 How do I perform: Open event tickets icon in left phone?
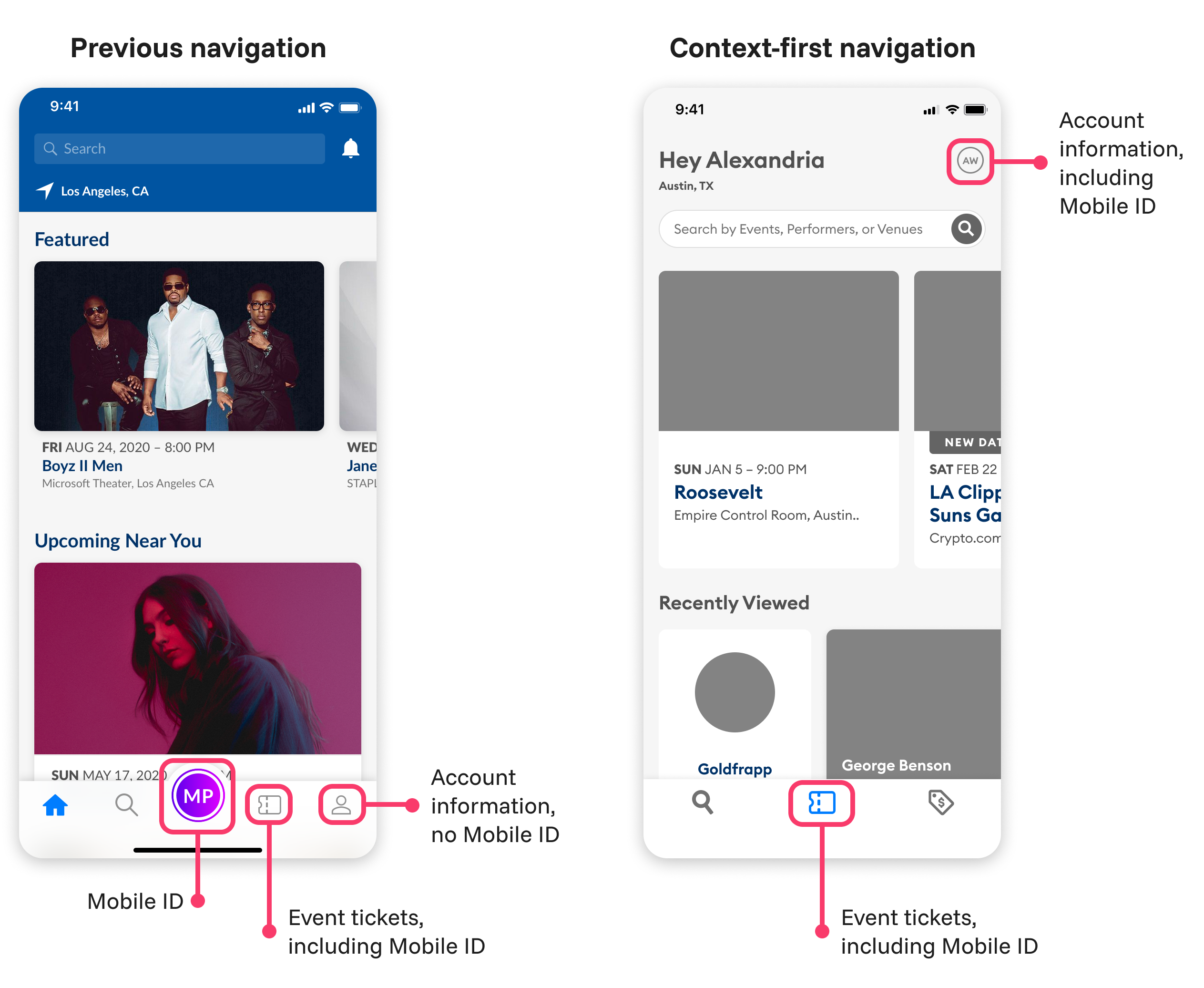tap(269, 805)
